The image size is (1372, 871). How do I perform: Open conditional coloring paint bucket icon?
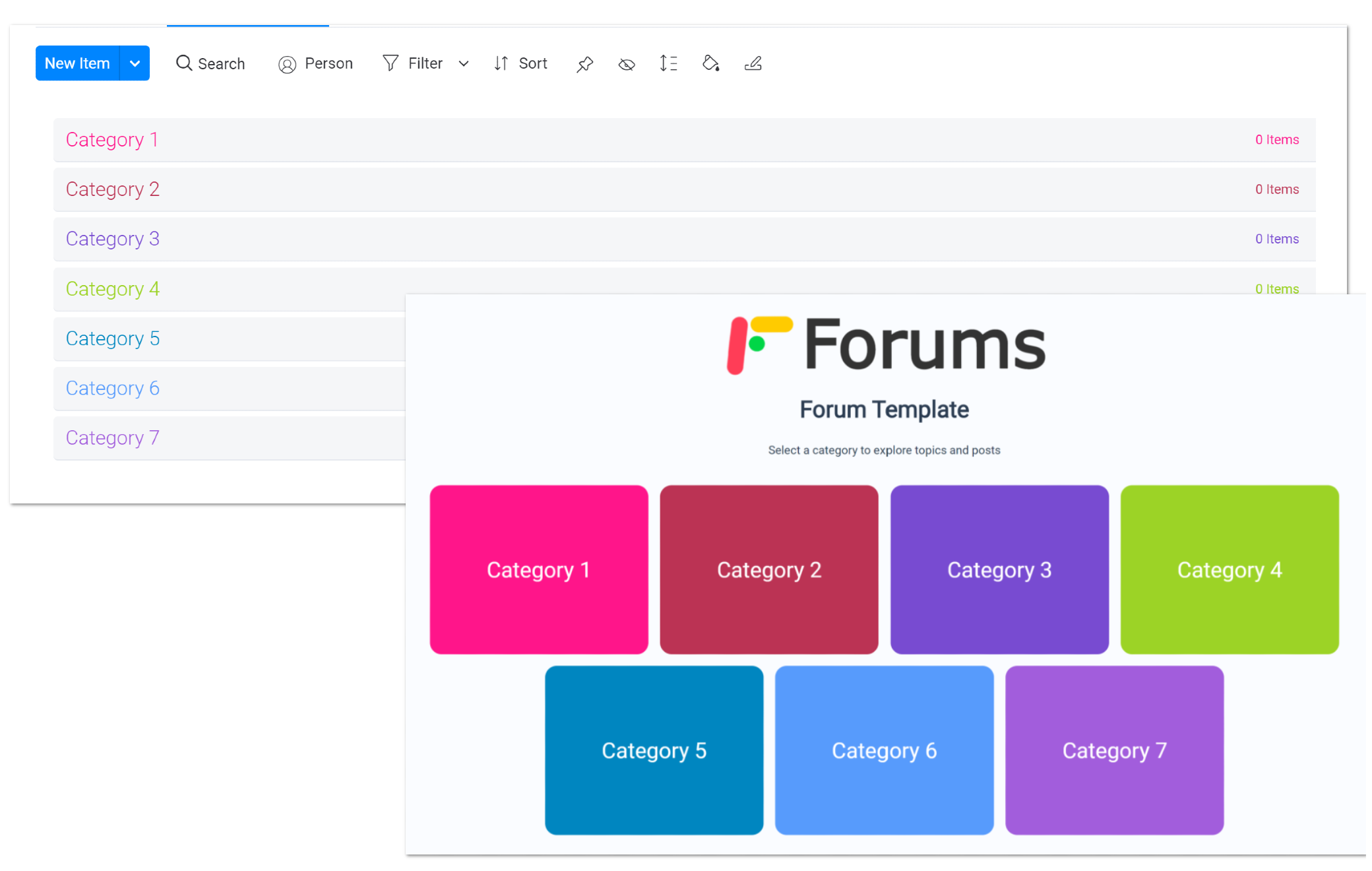coord(710,63)
